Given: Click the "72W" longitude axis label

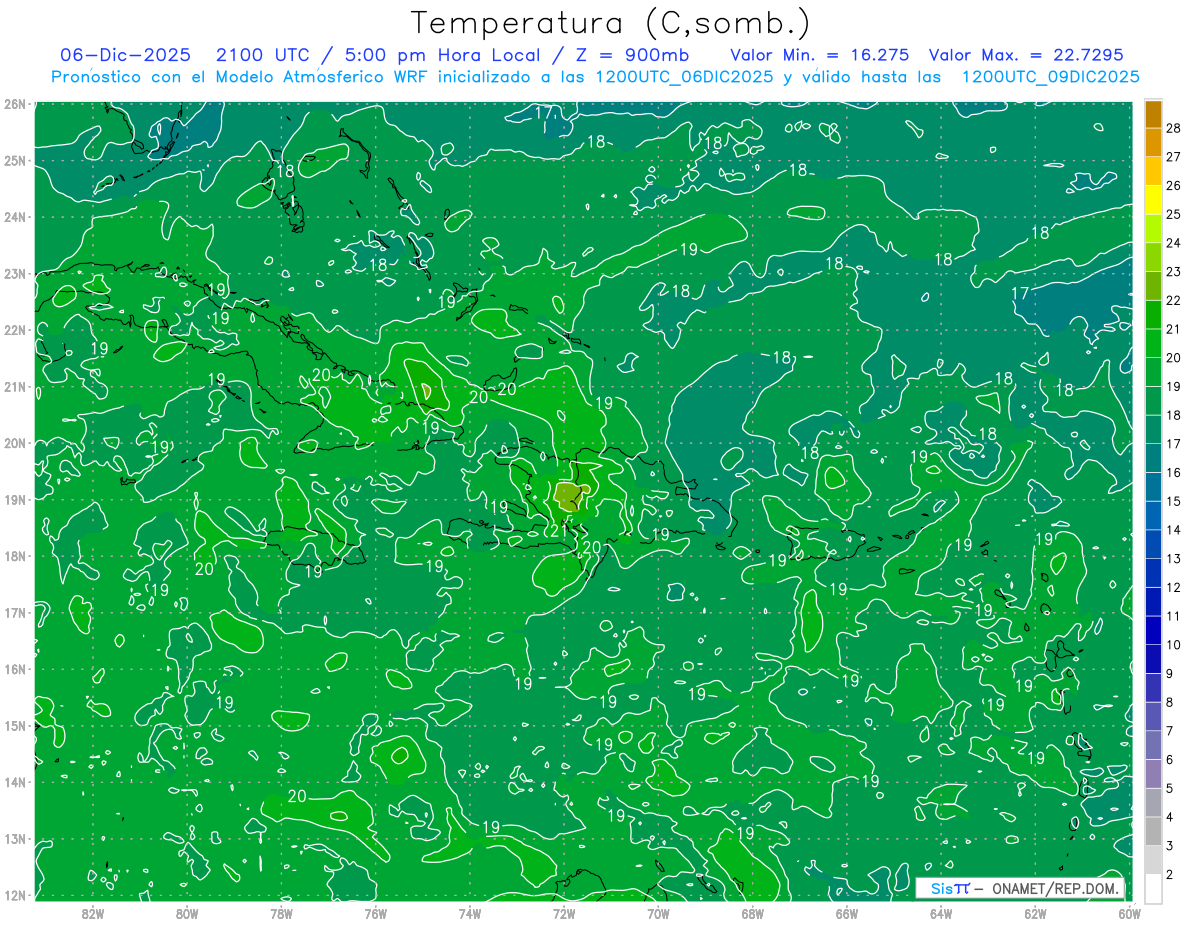Looking at the screenshot, I should click(x=564, y=913).
